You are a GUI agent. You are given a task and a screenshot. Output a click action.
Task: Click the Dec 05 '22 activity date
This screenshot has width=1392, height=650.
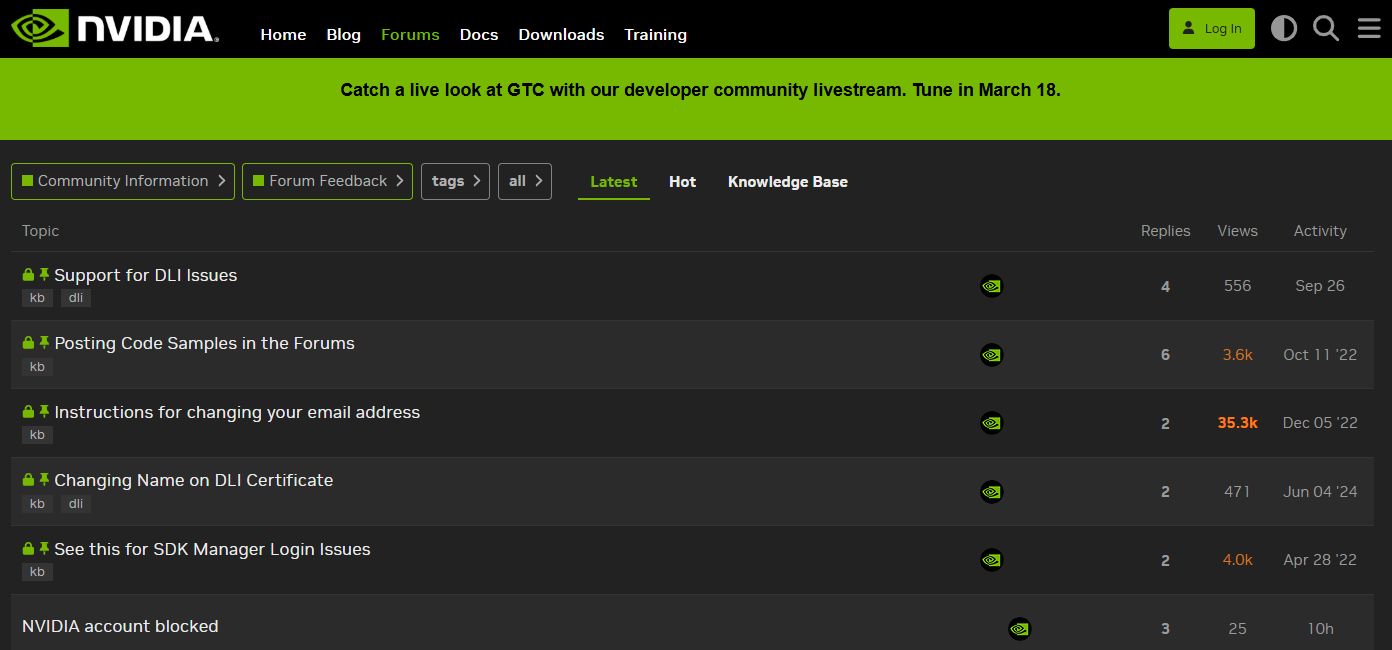point(1320,423)
